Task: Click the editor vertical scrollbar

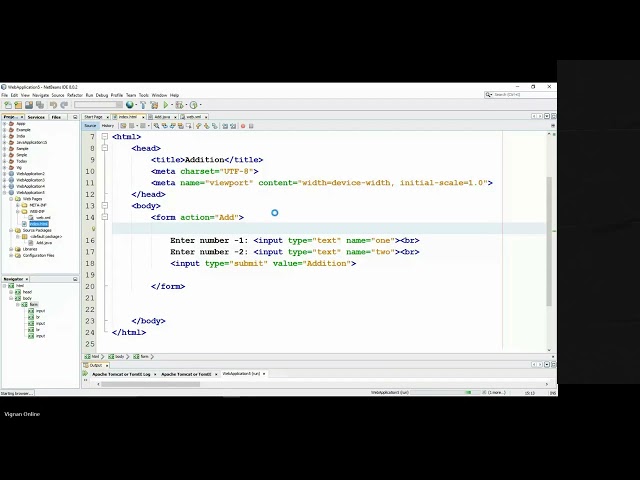Action: pos(549,241)
